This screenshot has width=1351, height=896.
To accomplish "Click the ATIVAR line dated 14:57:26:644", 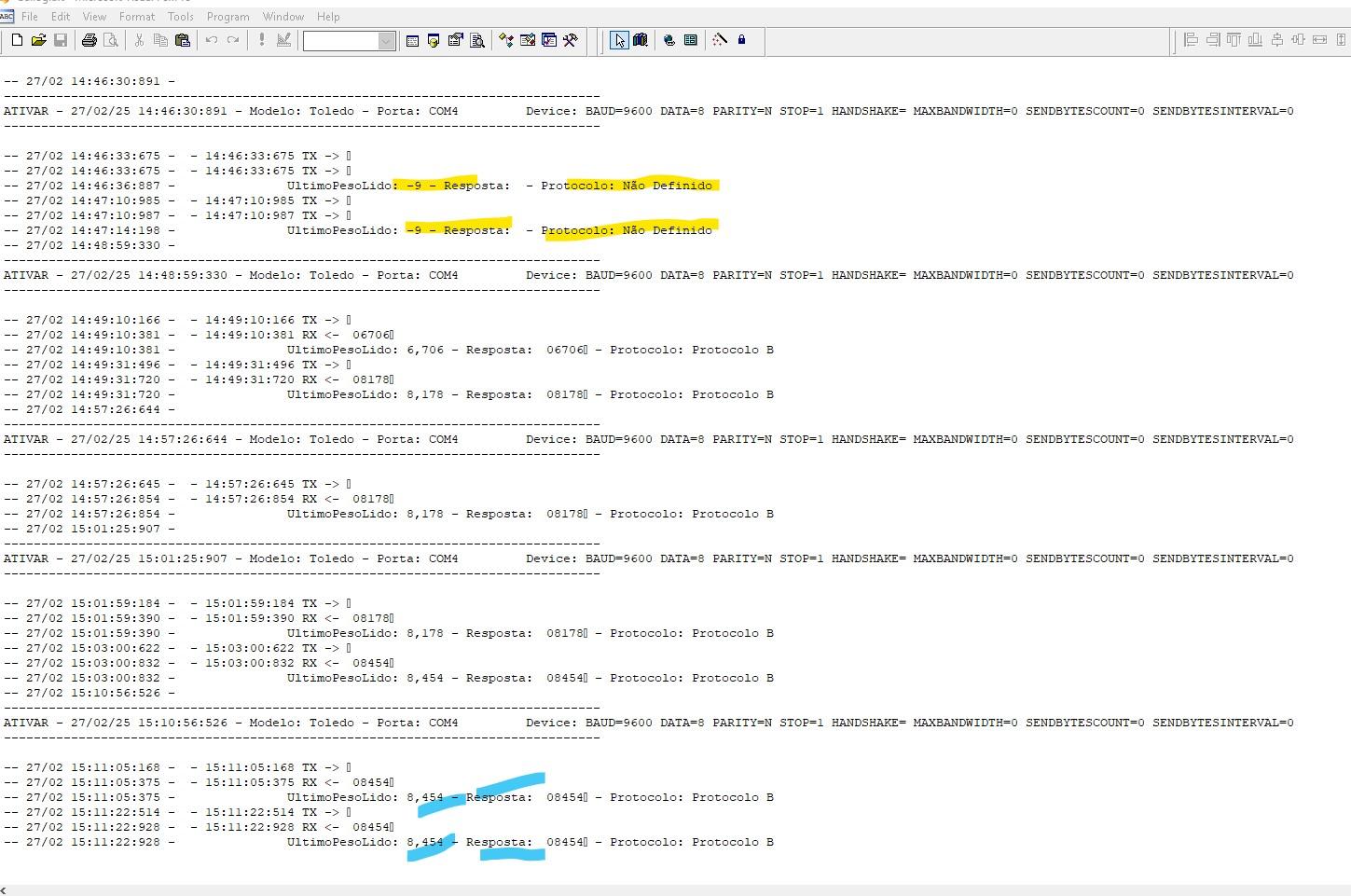I will pyautogui.click(x=649, y=439).
